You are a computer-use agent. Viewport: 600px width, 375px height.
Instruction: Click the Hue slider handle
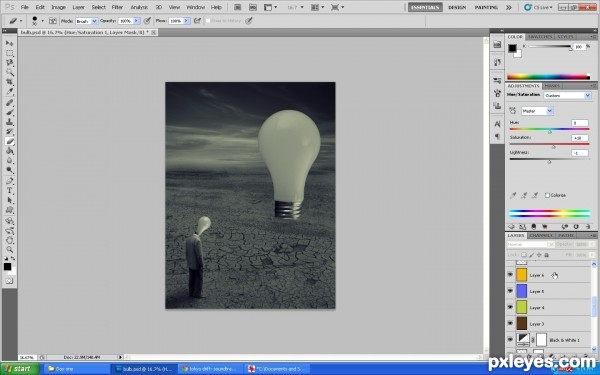tap(549, 132)
